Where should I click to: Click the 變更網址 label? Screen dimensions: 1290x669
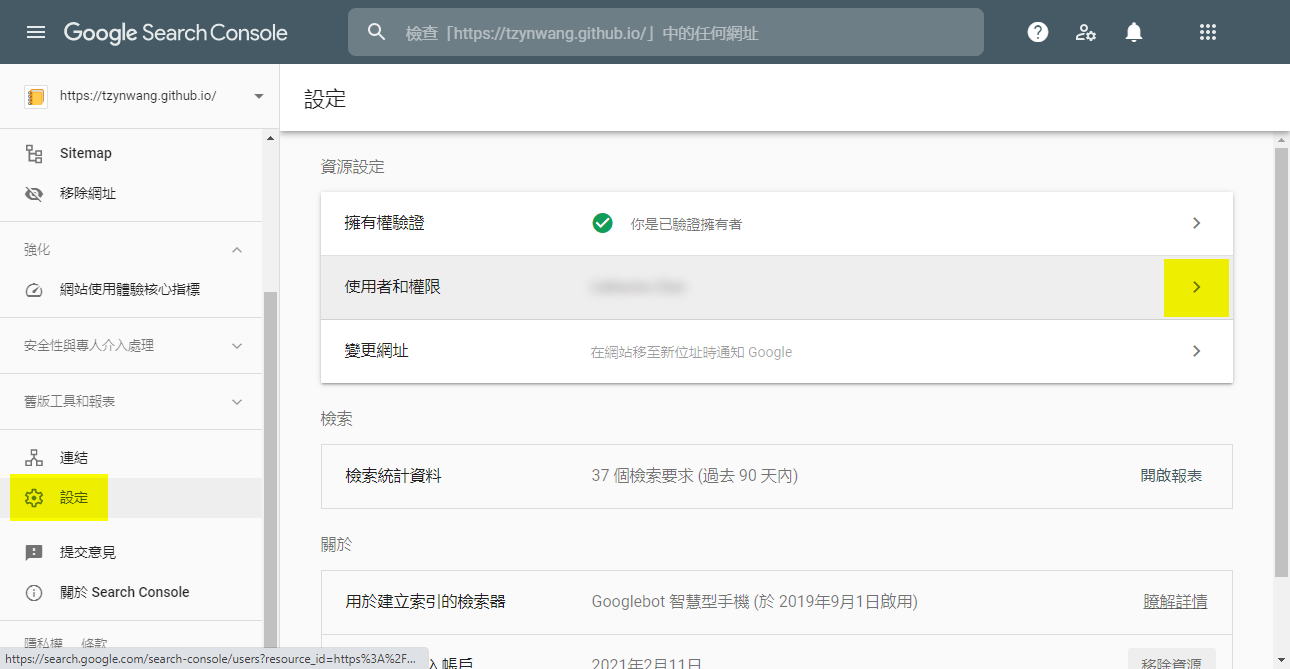click(377, 351)
